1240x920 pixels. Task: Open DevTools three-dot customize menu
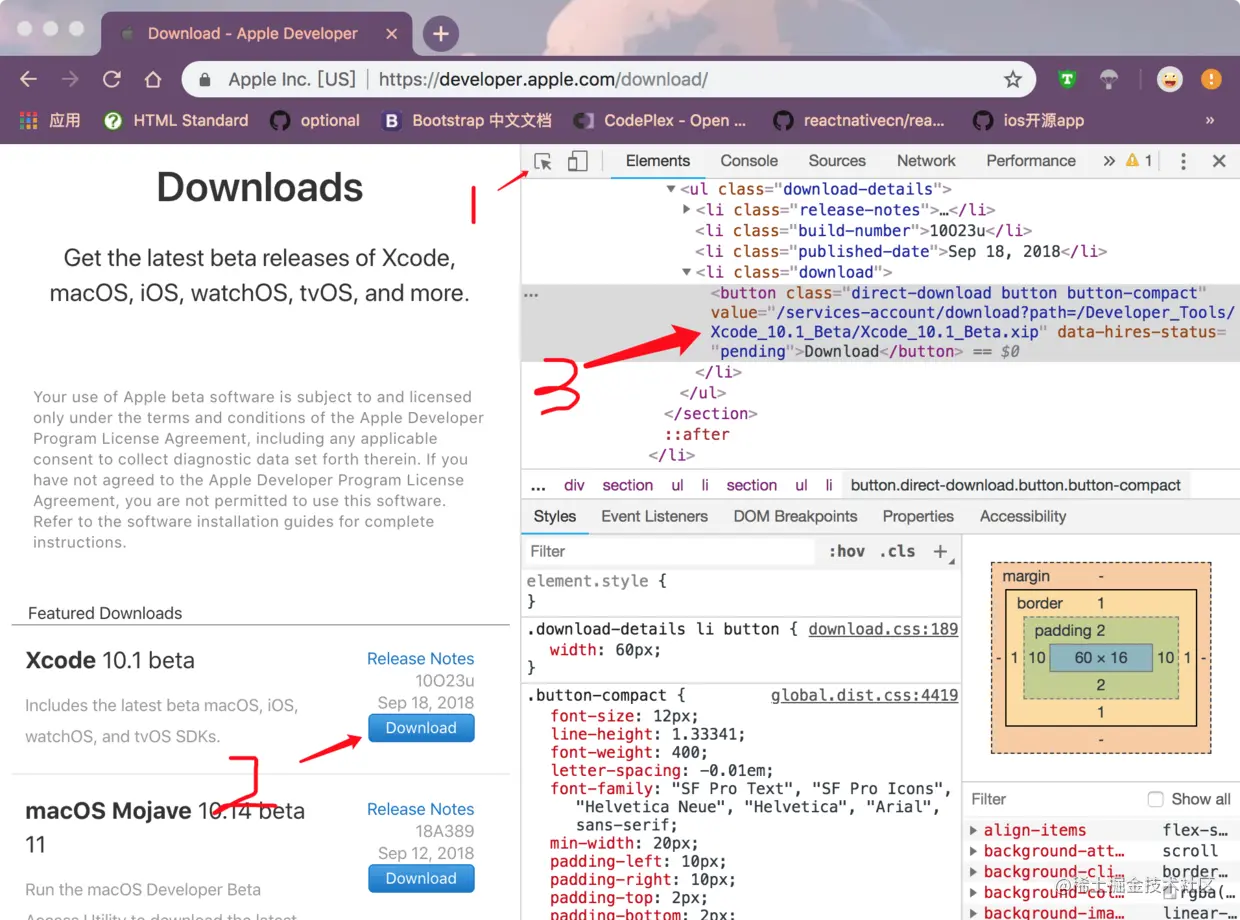point(1183,161)
